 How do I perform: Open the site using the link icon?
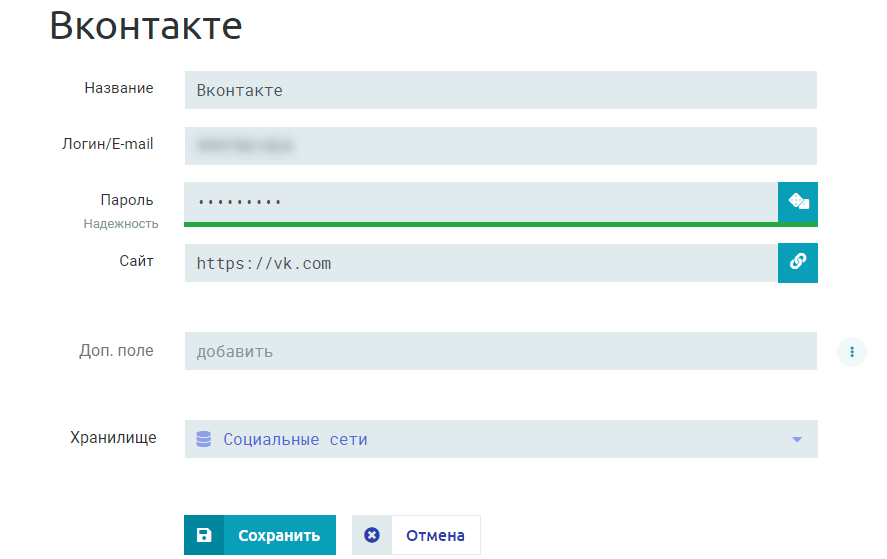tap(798, 263)
